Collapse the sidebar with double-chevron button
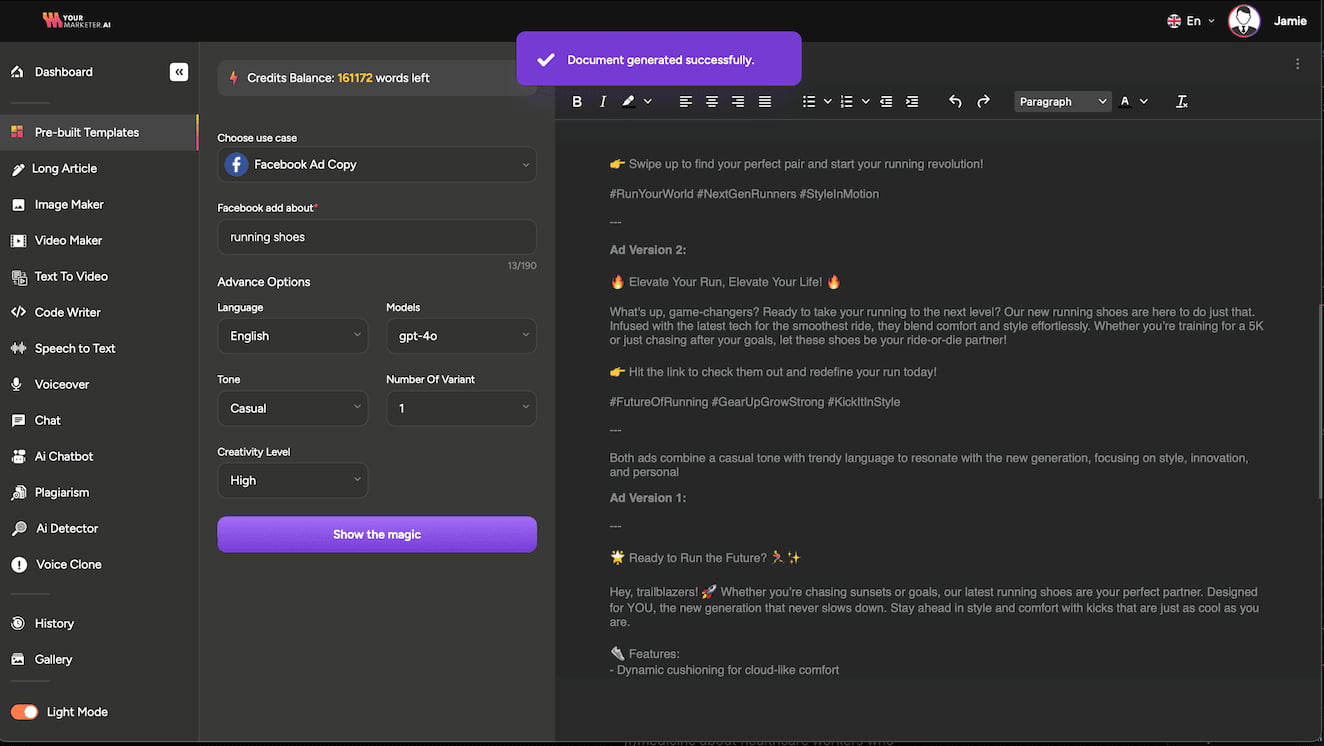1324x746 pixels. pyautogui.click(x=179, y=72)
